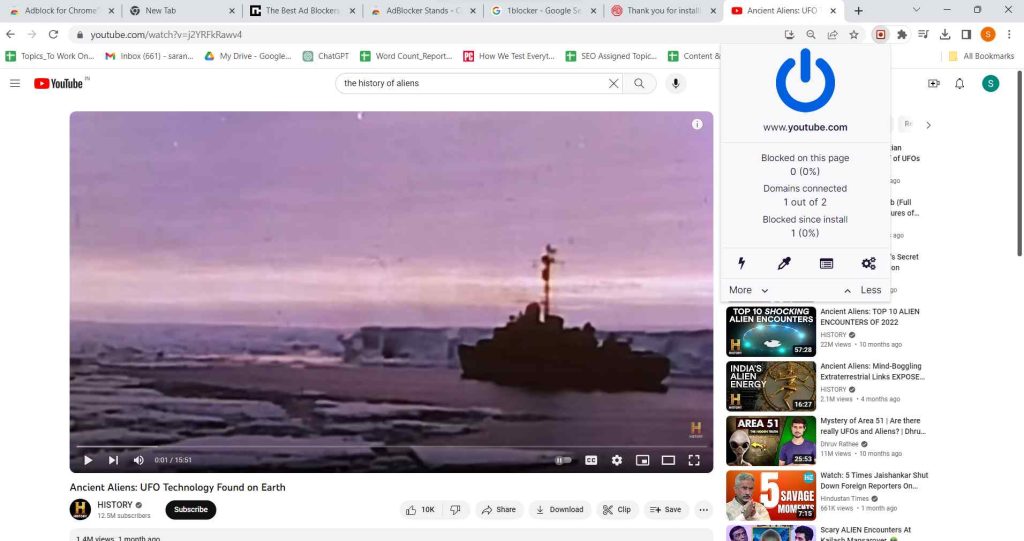Image resolution: width=1024 pixels, height=541 pixels.
Task: Switch to Thank you for installing tab
Action: pos(664,10)
